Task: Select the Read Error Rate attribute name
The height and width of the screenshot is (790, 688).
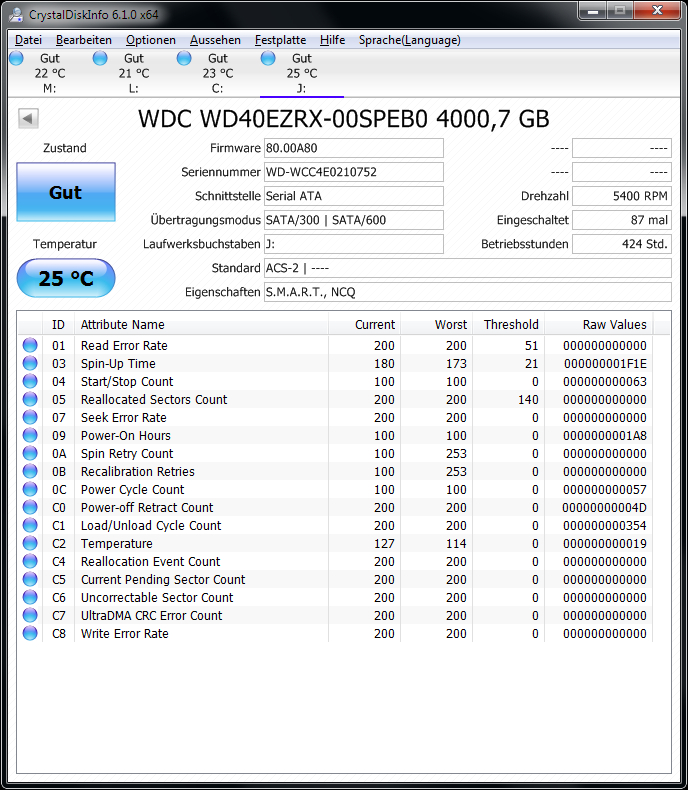Action: tap(124, 346)
